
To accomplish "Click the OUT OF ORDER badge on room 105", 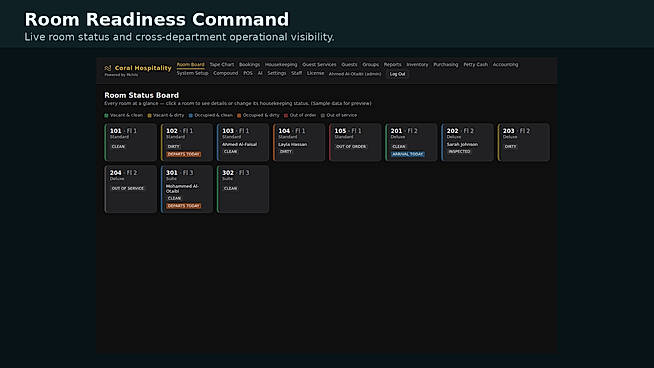I will [351, 147].
